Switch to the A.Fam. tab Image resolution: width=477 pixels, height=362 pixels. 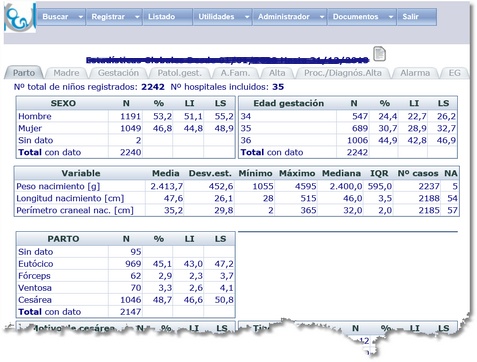(x=235, y=73)
